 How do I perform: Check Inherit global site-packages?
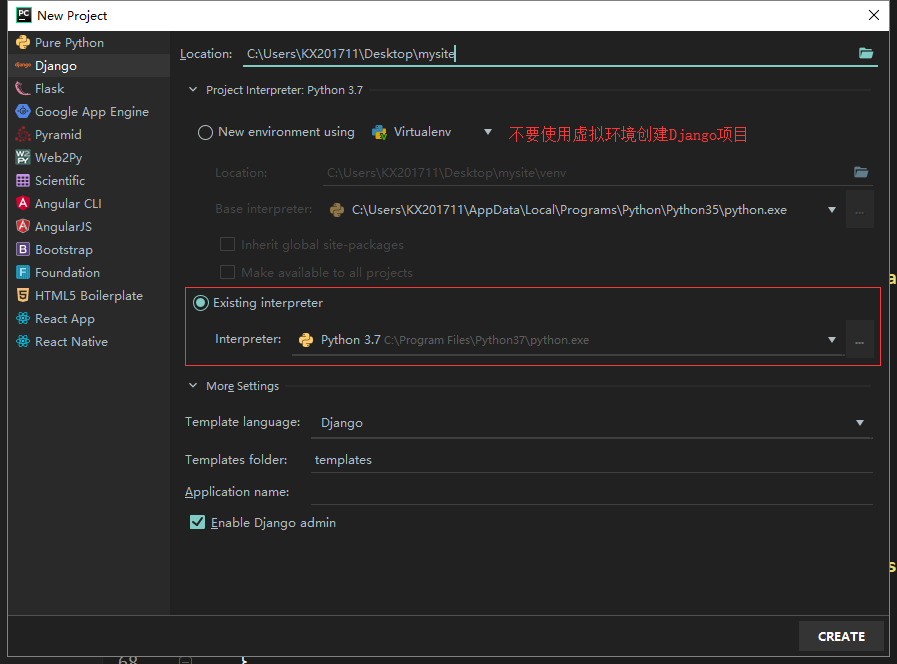pos(227,244)
